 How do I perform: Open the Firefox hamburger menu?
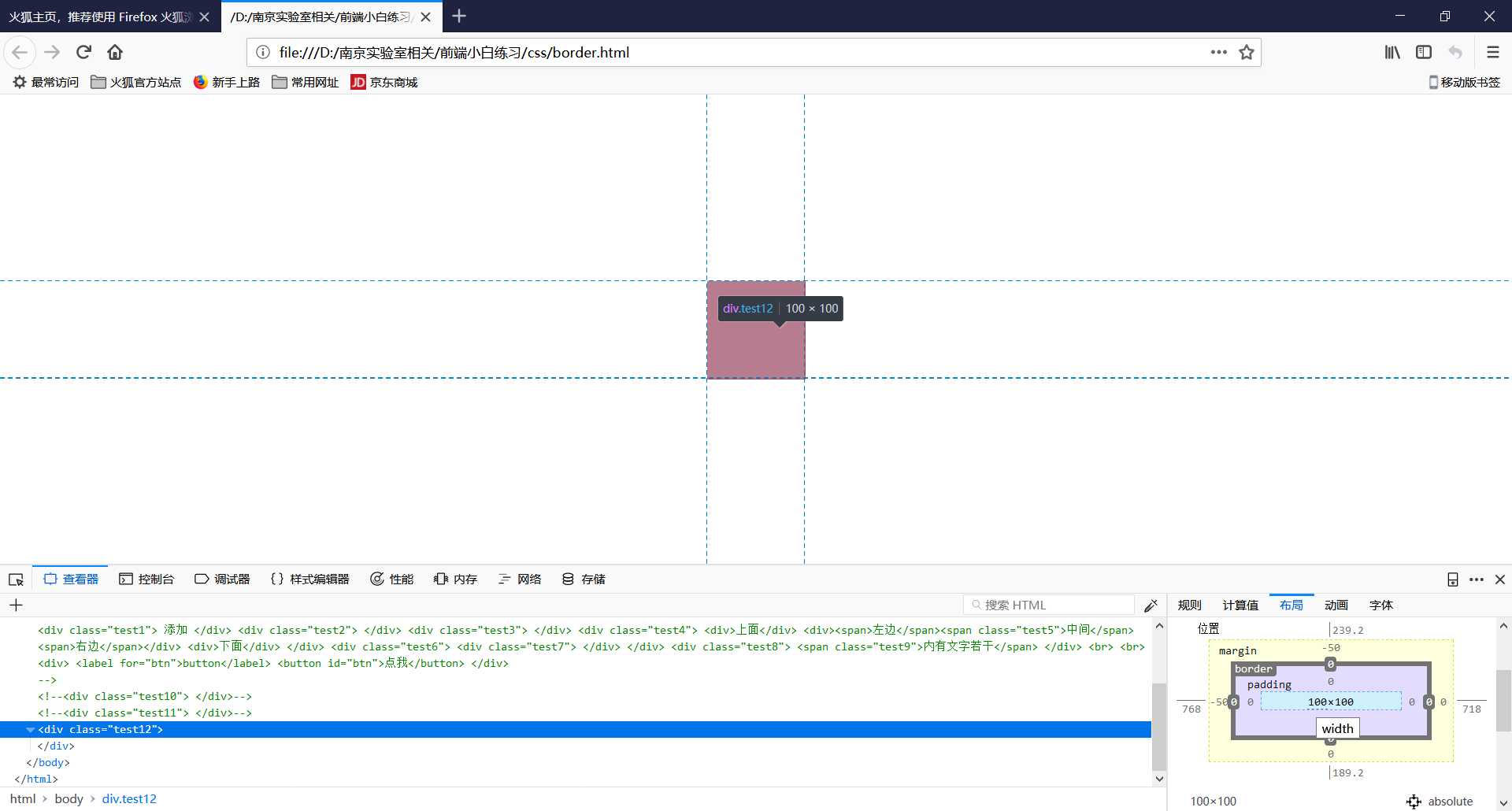(1492, 52)
